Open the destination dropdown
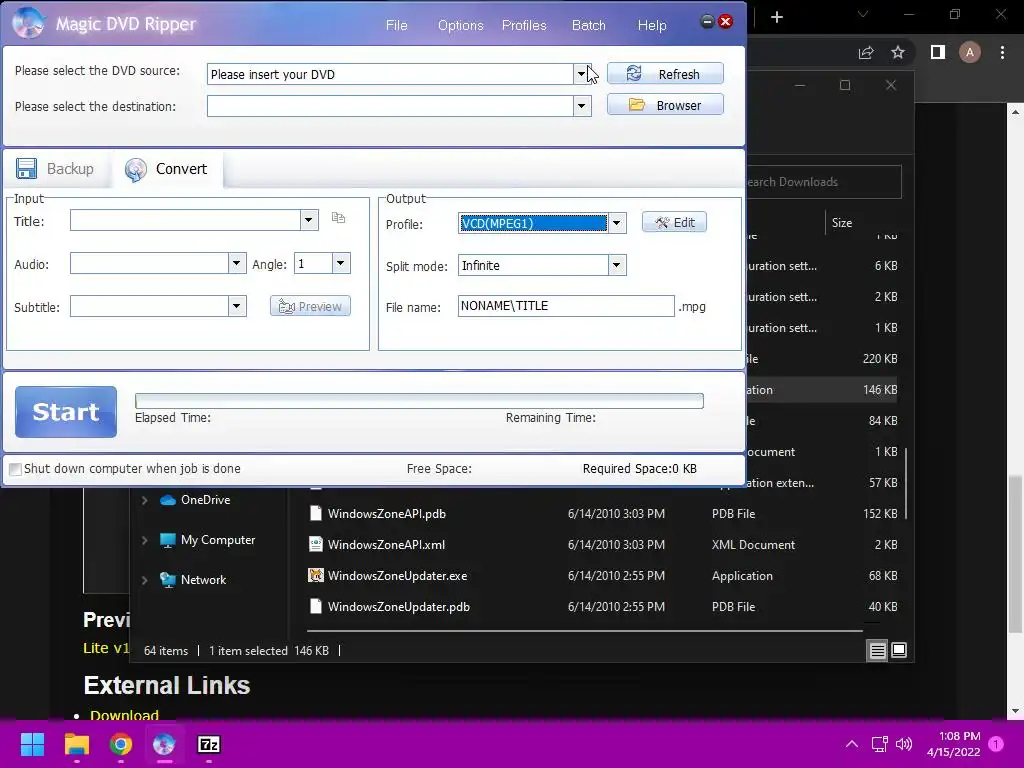The image size is (1024, 768). click(581, 106)
